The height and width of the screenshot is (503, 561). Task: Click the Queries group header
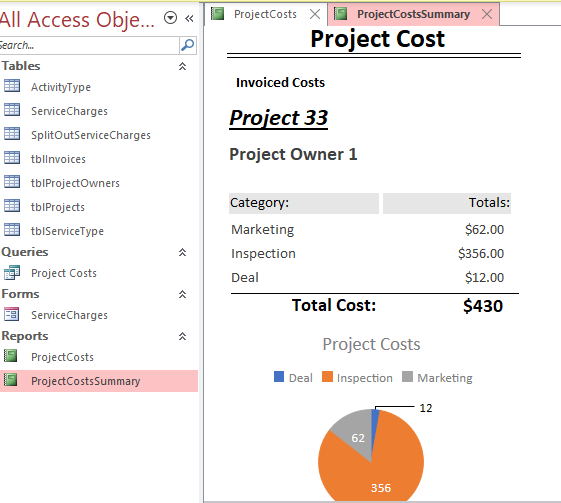[x=25, y=252]
